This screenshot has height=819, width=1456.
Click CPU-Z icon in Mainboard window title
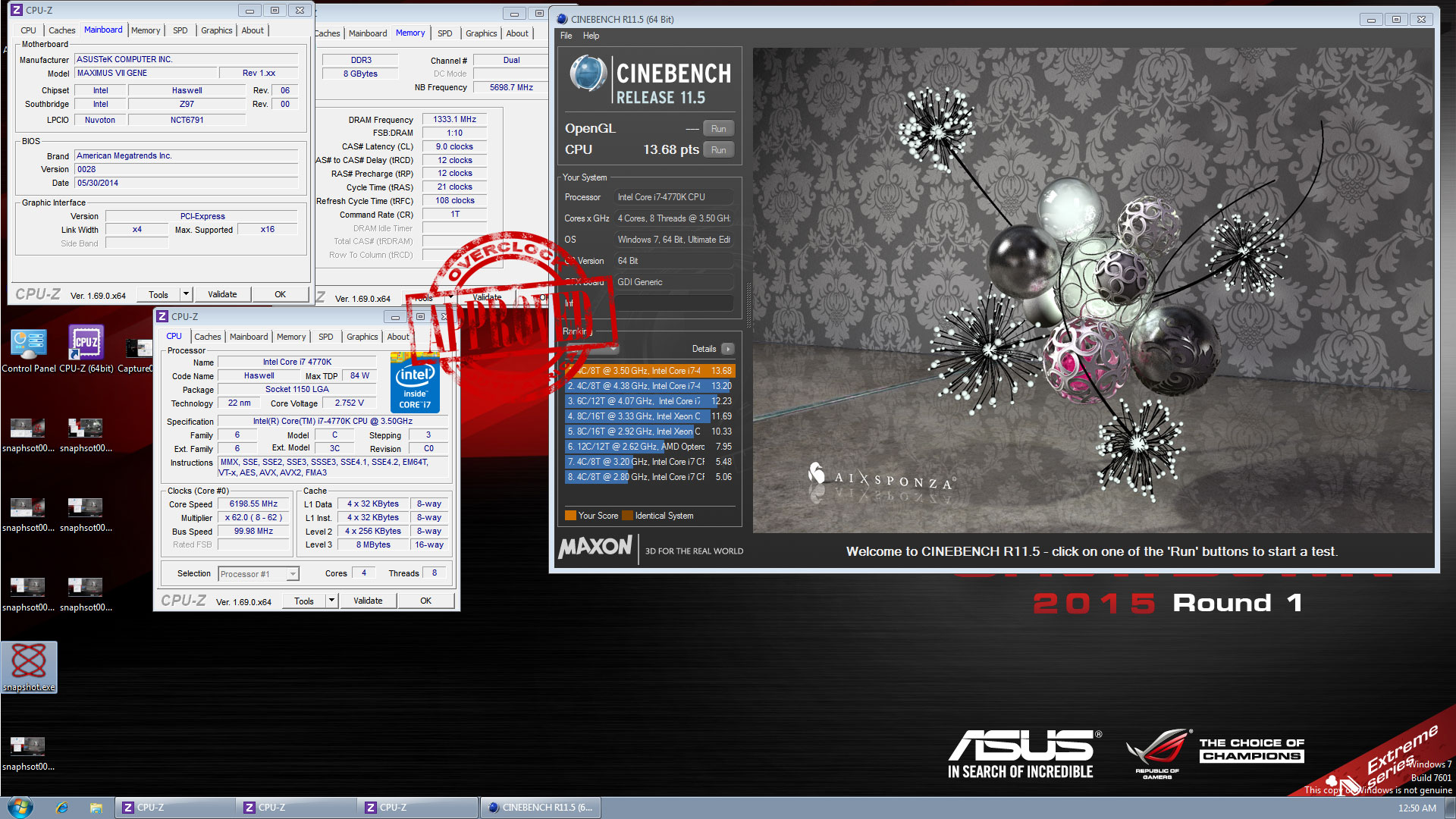pos(17,10)
